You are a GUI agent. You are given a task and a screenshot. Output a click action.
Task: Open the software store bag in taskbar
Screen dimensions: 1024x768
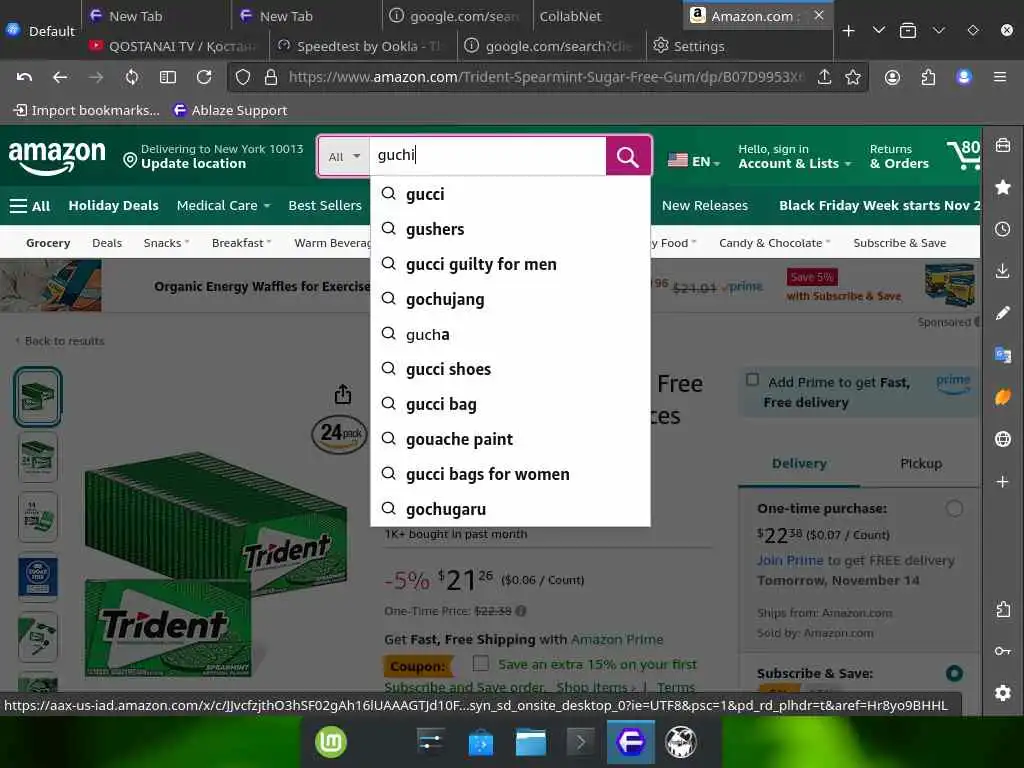(x=481, y=743)
